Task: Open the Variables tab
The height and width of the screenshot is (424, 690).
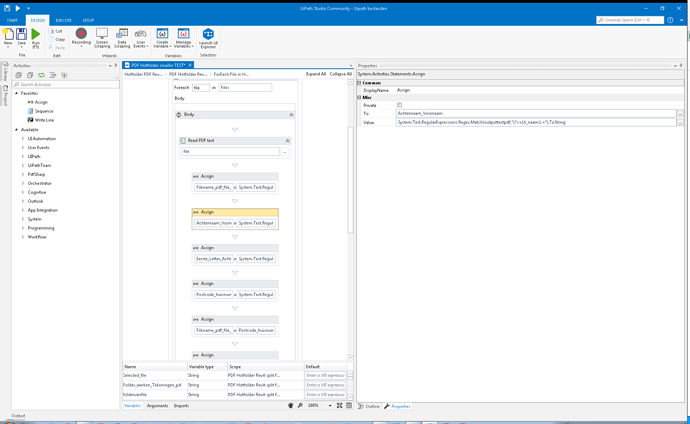Action: tap(132, 406)
